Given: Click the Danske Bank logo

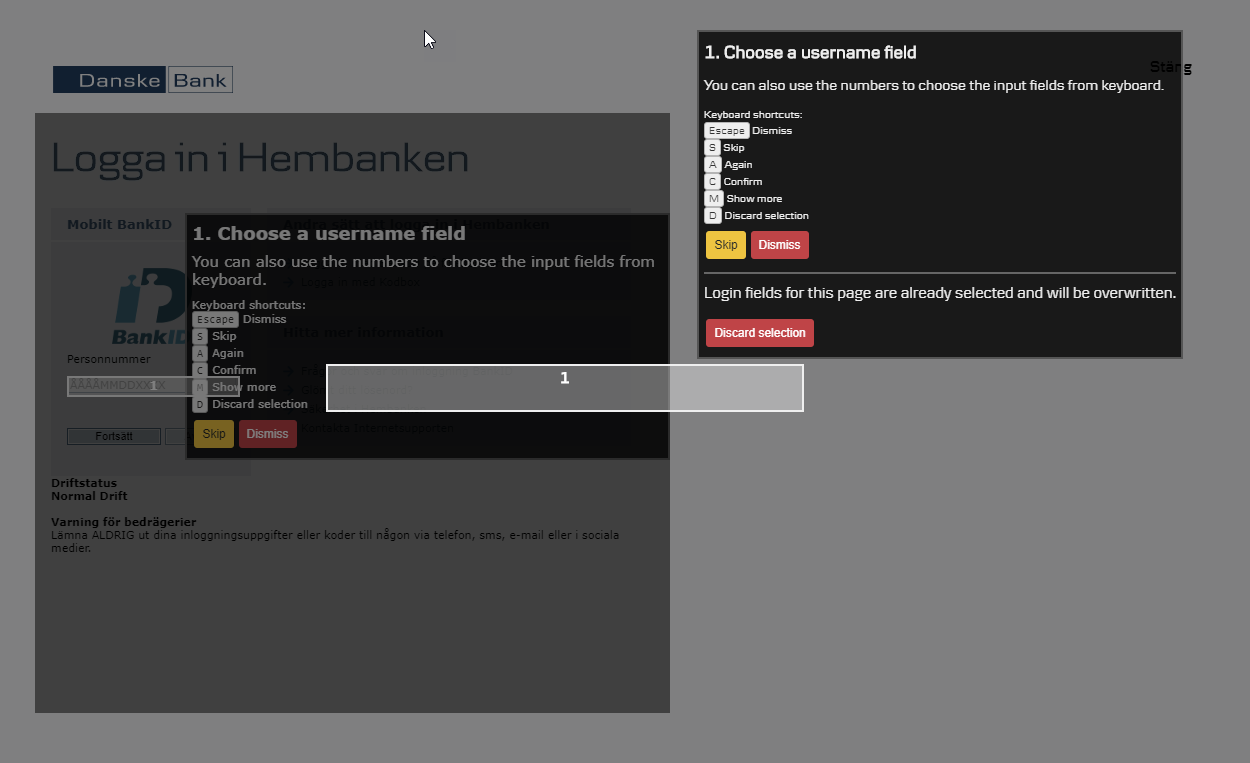Looking at the screenshot, I should [142, 79].
